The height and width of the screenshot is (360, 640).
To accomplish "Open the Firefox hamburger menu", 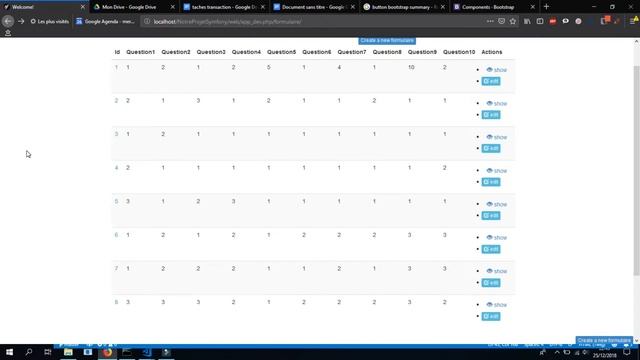I will (633, 21).
